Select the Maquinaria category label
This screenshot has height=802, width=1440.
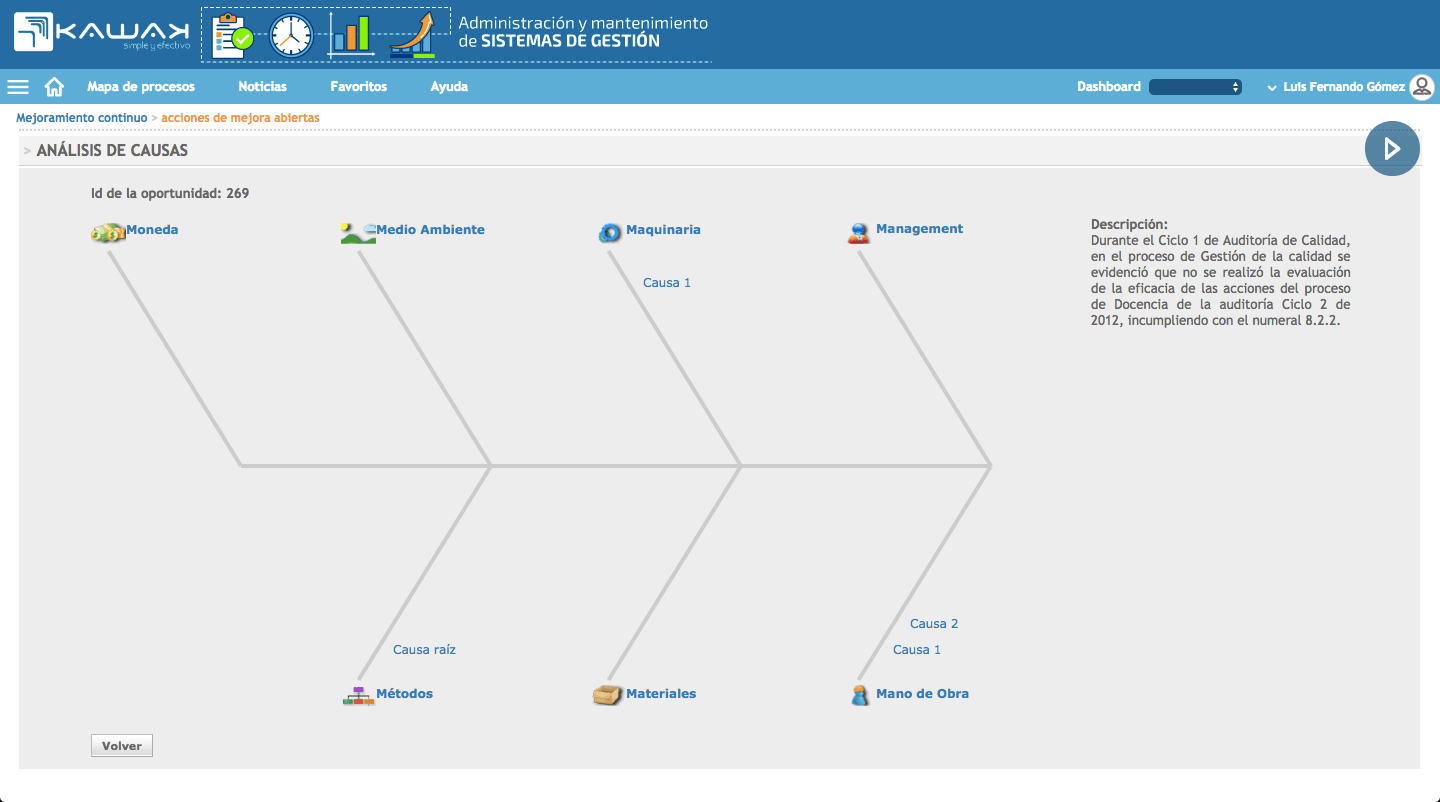(663, 230)
